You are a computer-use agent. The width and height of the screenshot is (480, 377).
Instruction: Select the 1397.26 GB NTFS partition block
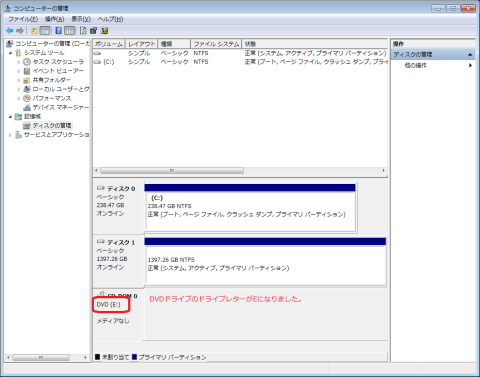coord(265,265)
